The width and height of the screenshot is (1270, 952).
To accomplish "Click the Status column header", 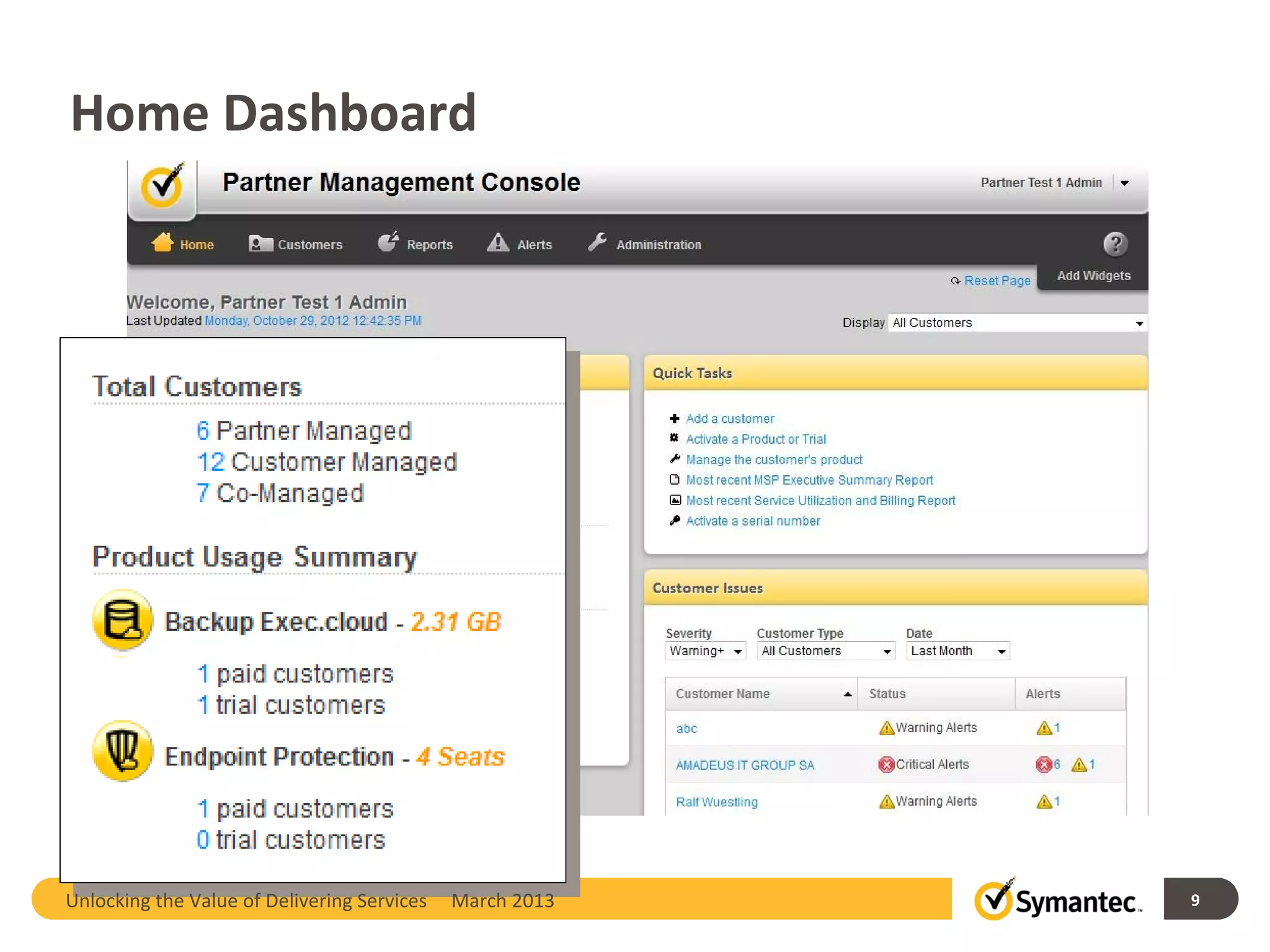I will pos(936,694).
